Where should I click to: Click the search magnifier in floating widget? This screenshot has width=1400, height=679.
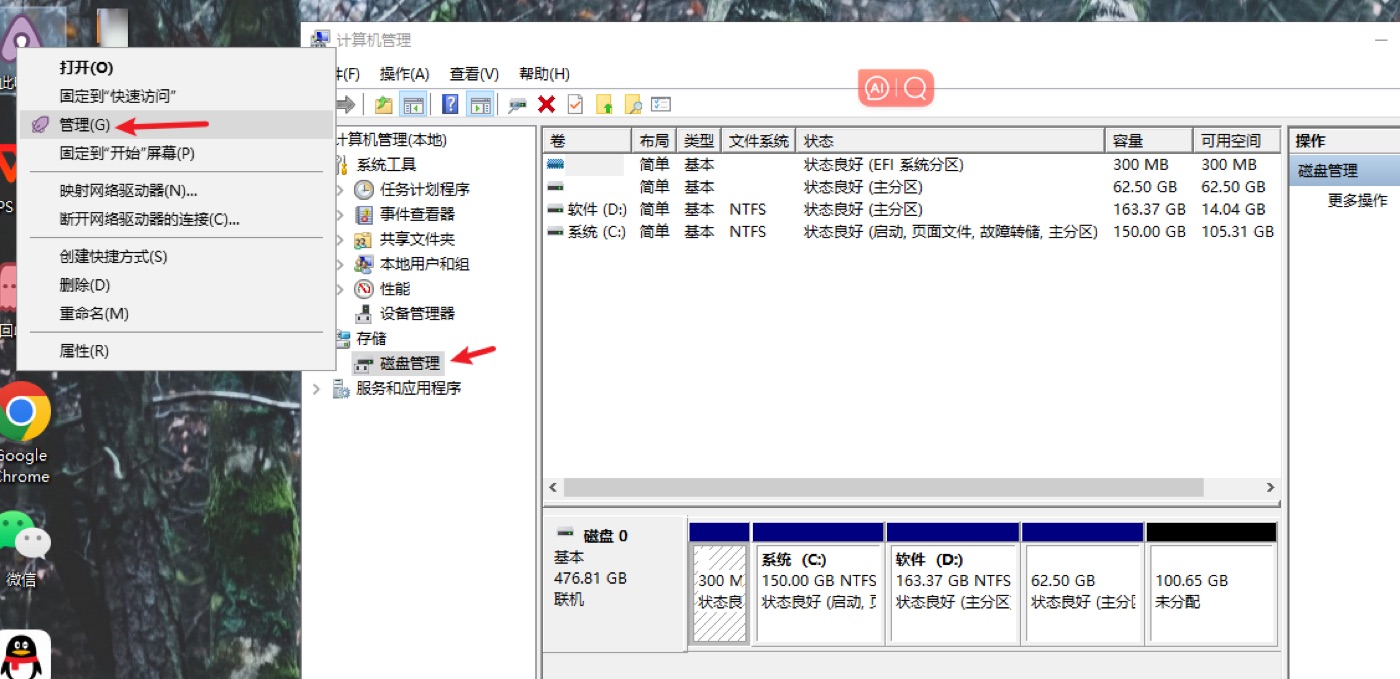tap(914, 89)
